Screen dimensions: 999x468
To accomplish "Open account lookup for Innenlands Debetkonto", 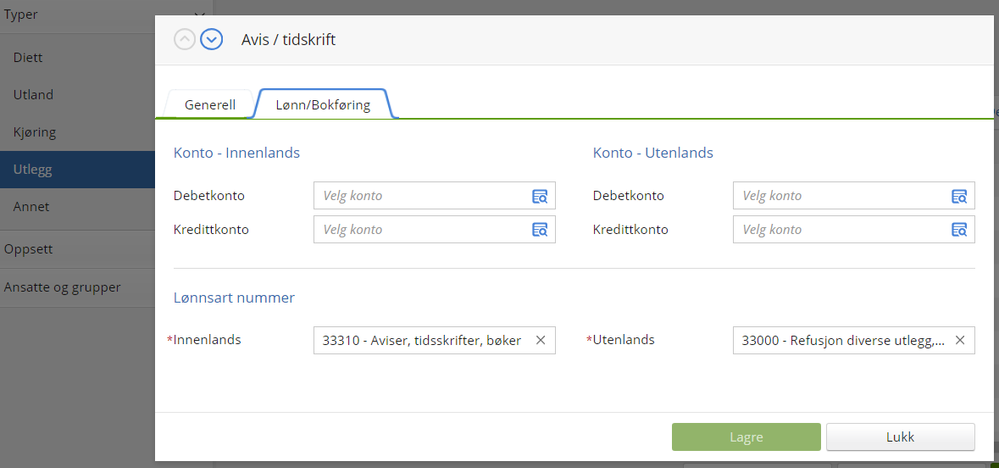I will [540, 196].
